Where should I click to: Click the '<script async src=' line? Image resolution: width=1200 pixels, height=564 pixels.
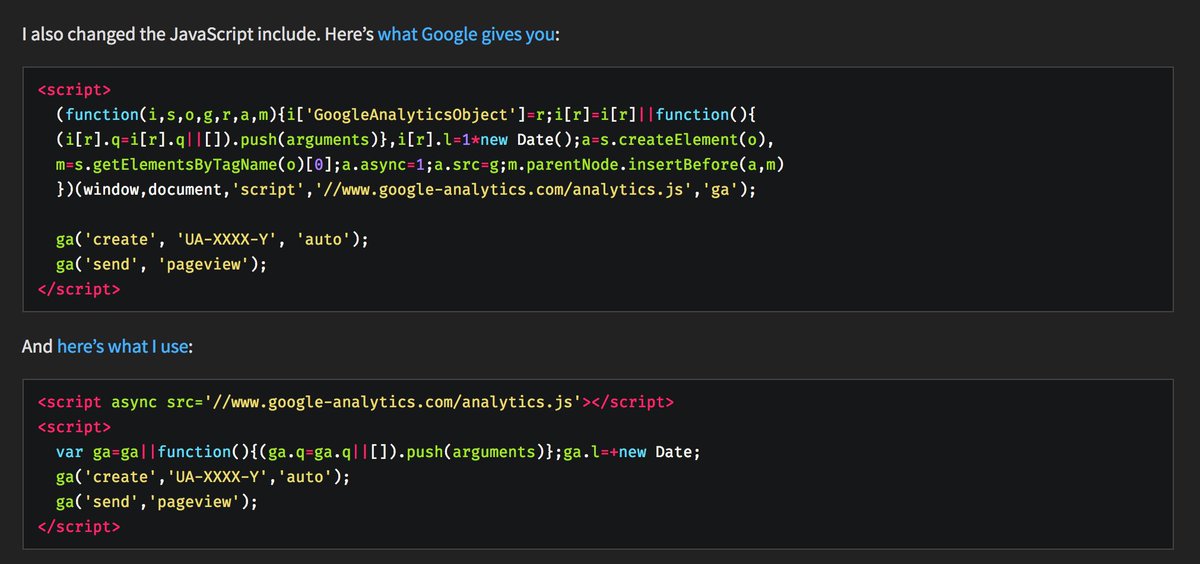coord(356,402)
